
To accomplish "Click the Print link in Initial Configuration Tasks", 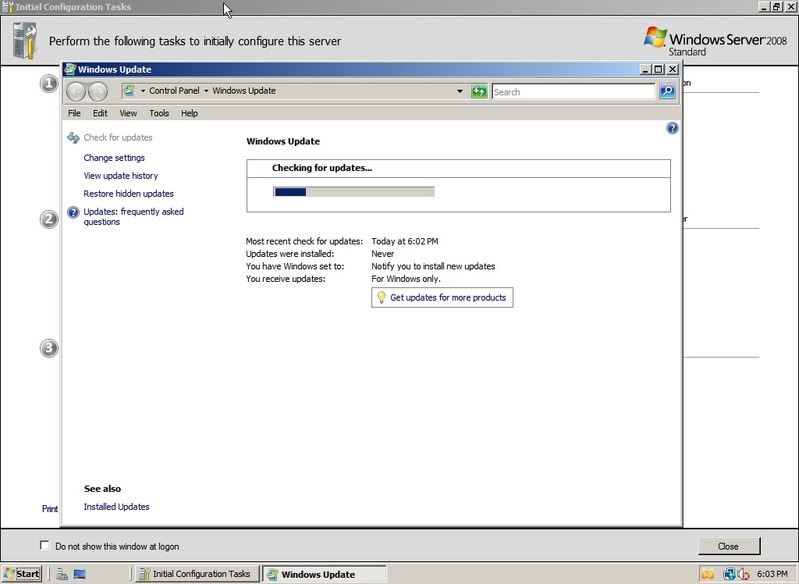I will (x=49, y=509).
